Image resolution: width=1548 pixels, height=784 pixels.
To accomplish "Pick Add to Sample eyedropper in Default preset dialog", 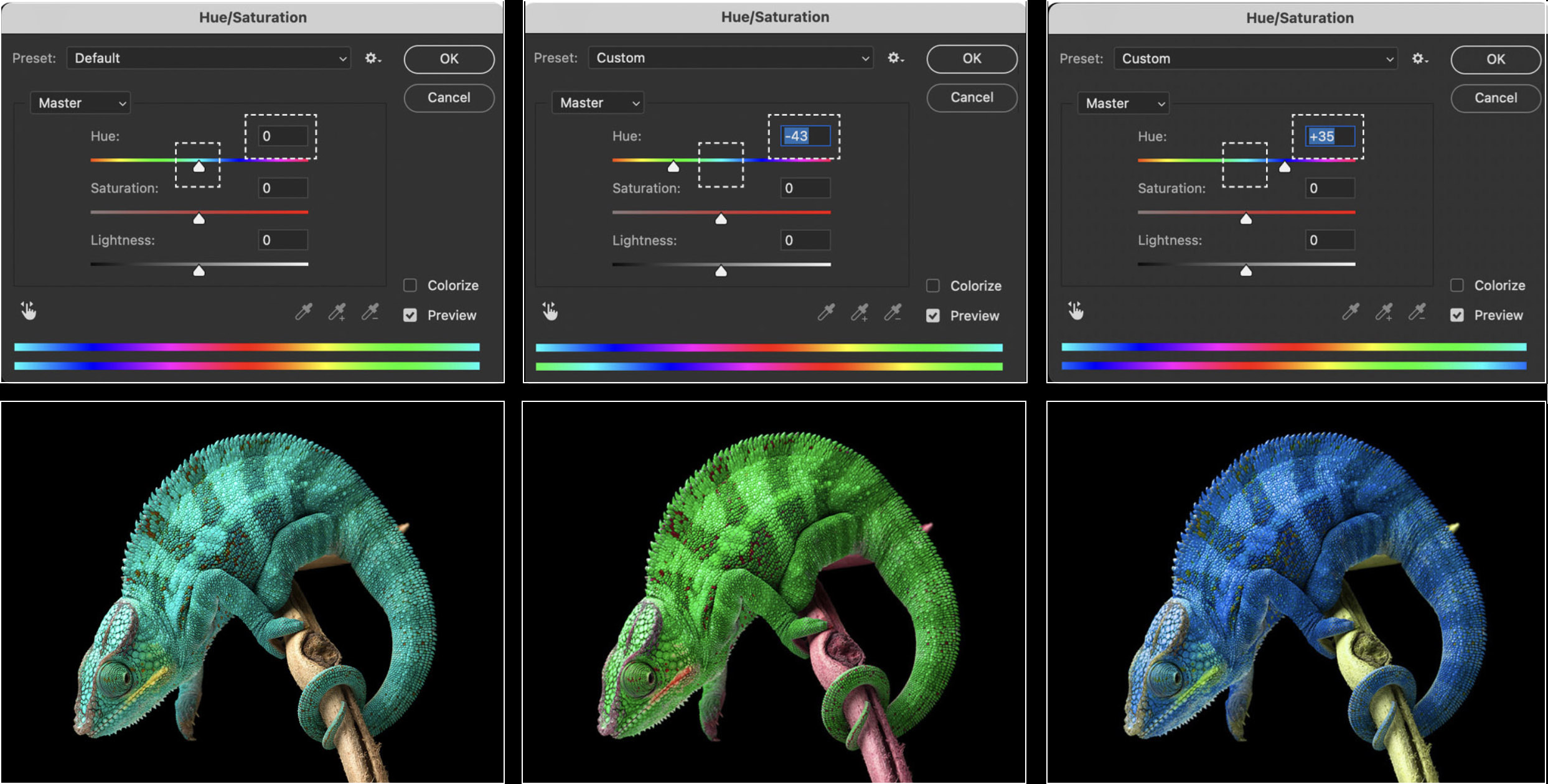I will (337, 312).
